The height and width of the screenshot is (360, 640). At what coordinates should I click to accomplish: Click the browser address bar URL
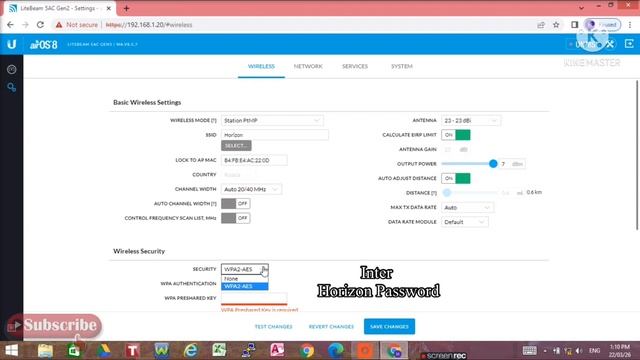(149, 25)
